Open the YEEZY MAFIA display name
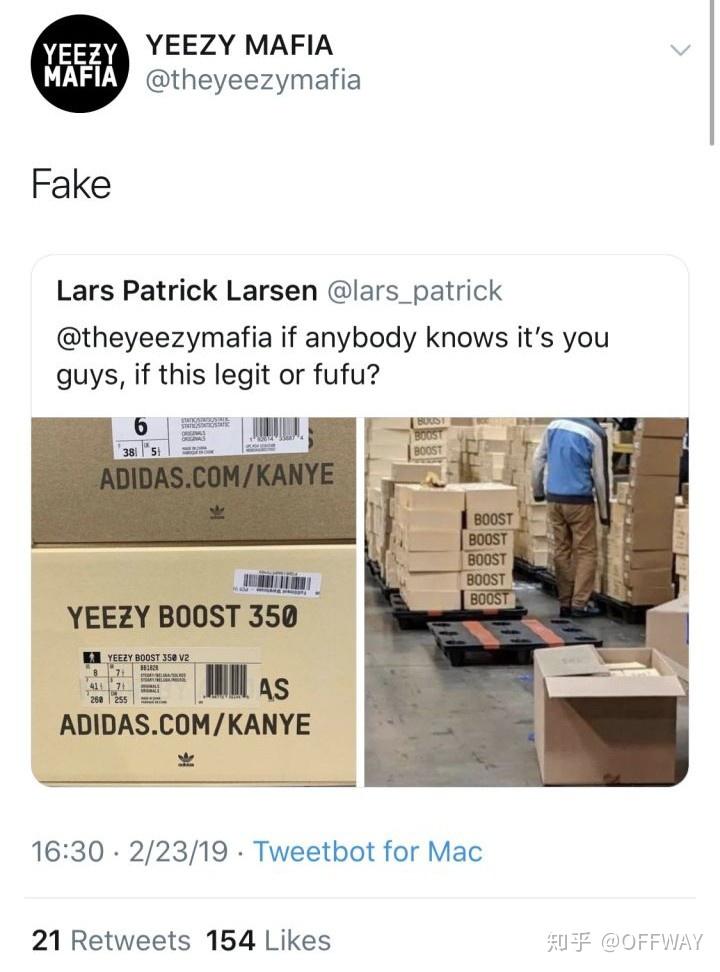Image resolution: width=720 pixels, height=972 pixels. point(239,46)
